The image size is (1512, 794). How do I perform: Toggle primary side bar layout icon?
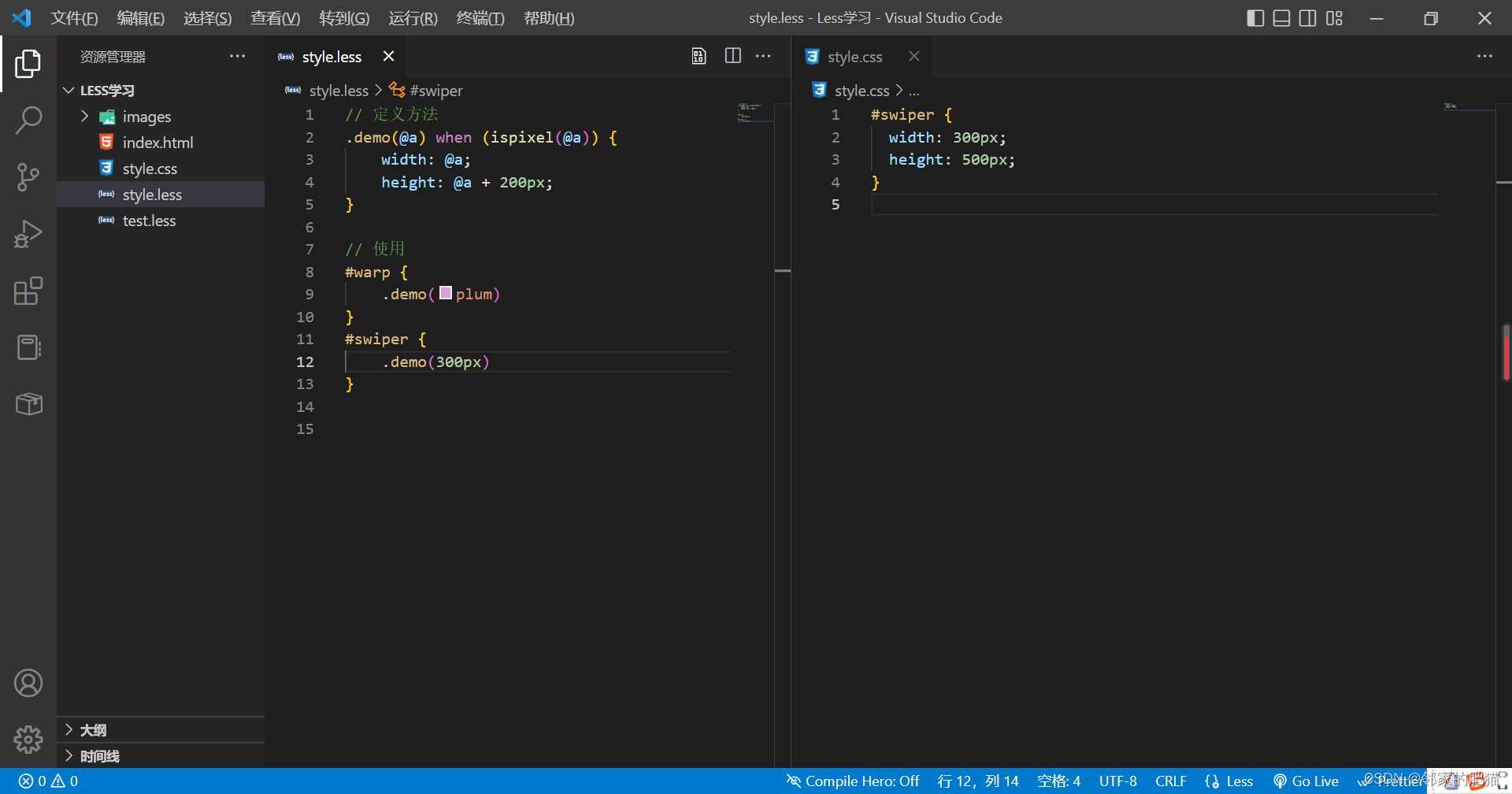tap(1255, 18)
